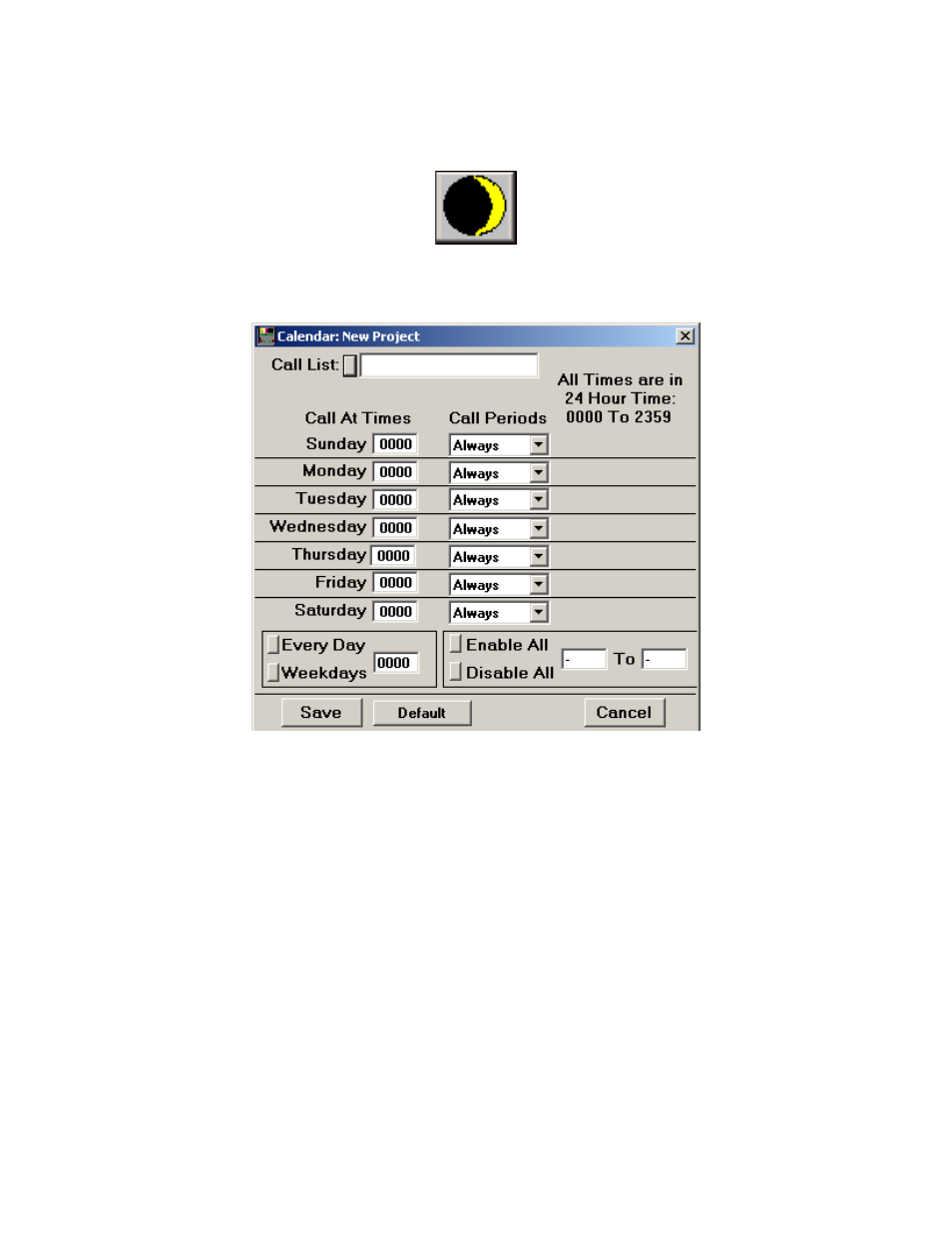Toggle the Every Day checkbox
The image size is (952, 1233).
(x=273, y=645)
